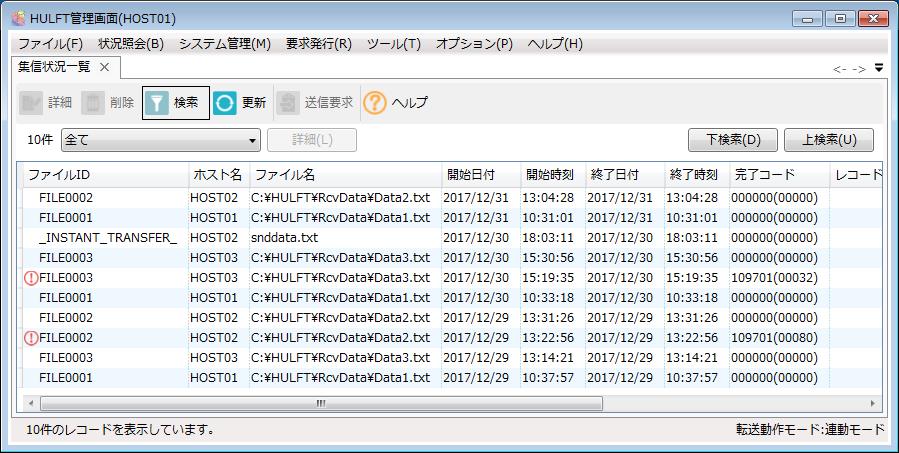Sort by 終了日付 column header
The width and height of the screenshot is (899, 453).
(x=625, y=175)
